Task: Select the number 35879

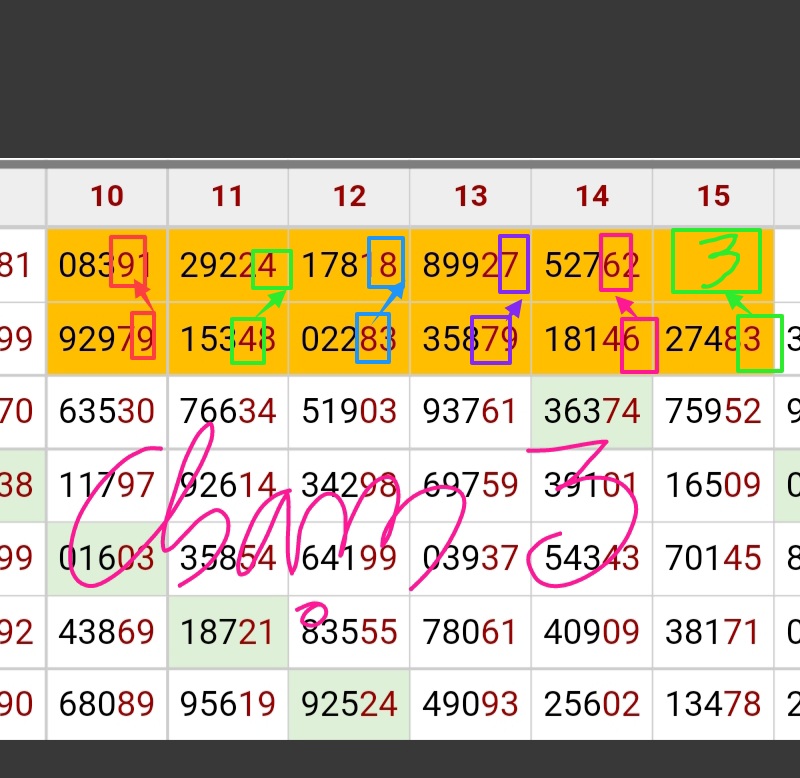Action: tap(470, 339)
